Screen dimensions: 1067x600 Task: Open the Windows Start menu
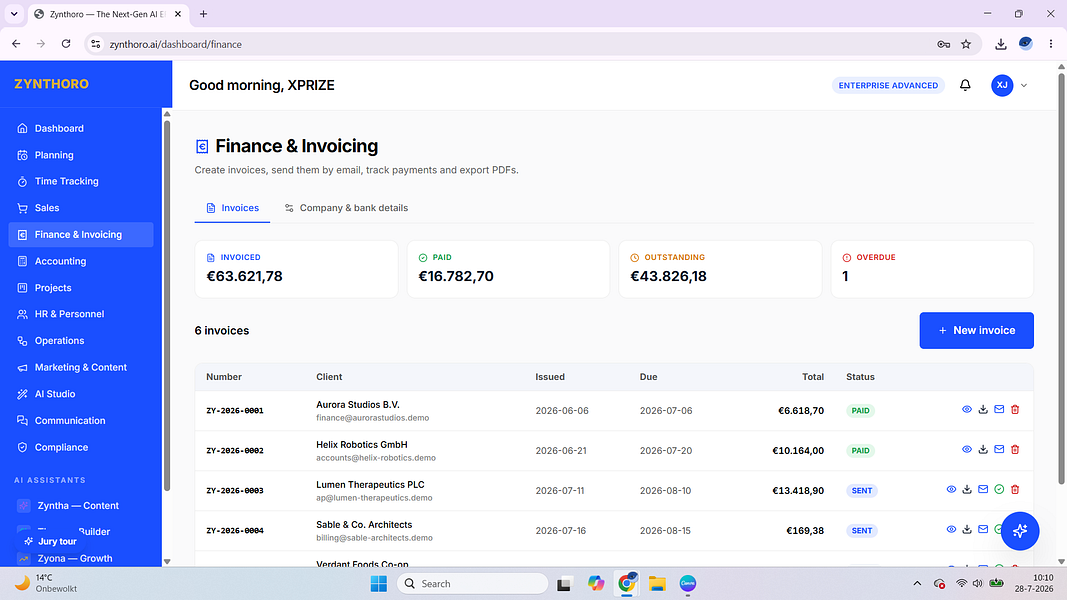click(379, 584)
